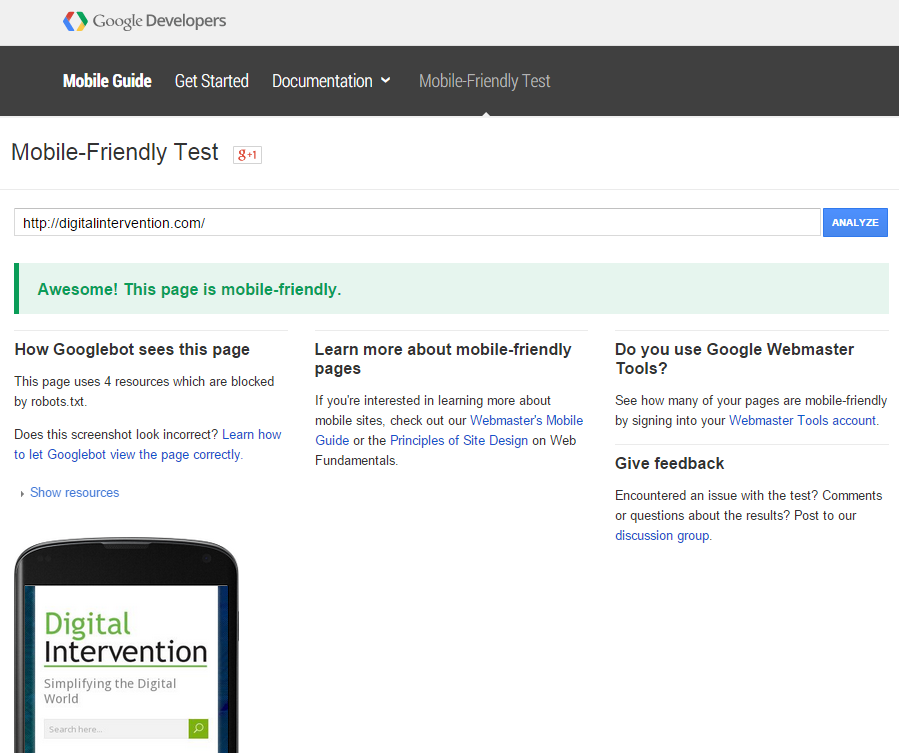Image resolution: width=899 pixels, height=753 pixels.
Task: Click the 'How Googlebot sees this page' heading
Action: coord(132,349)
